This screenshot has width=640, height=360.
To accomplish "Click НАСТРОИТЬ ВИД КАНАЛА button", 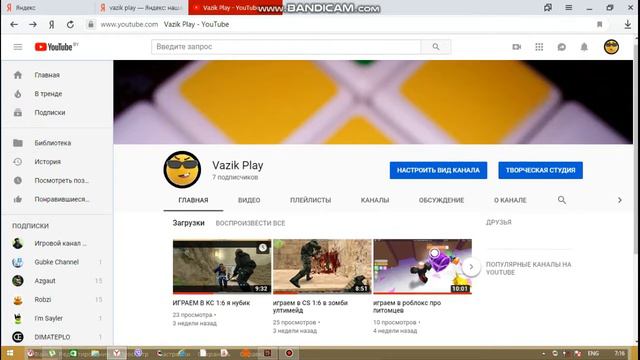I will [438, 170].
